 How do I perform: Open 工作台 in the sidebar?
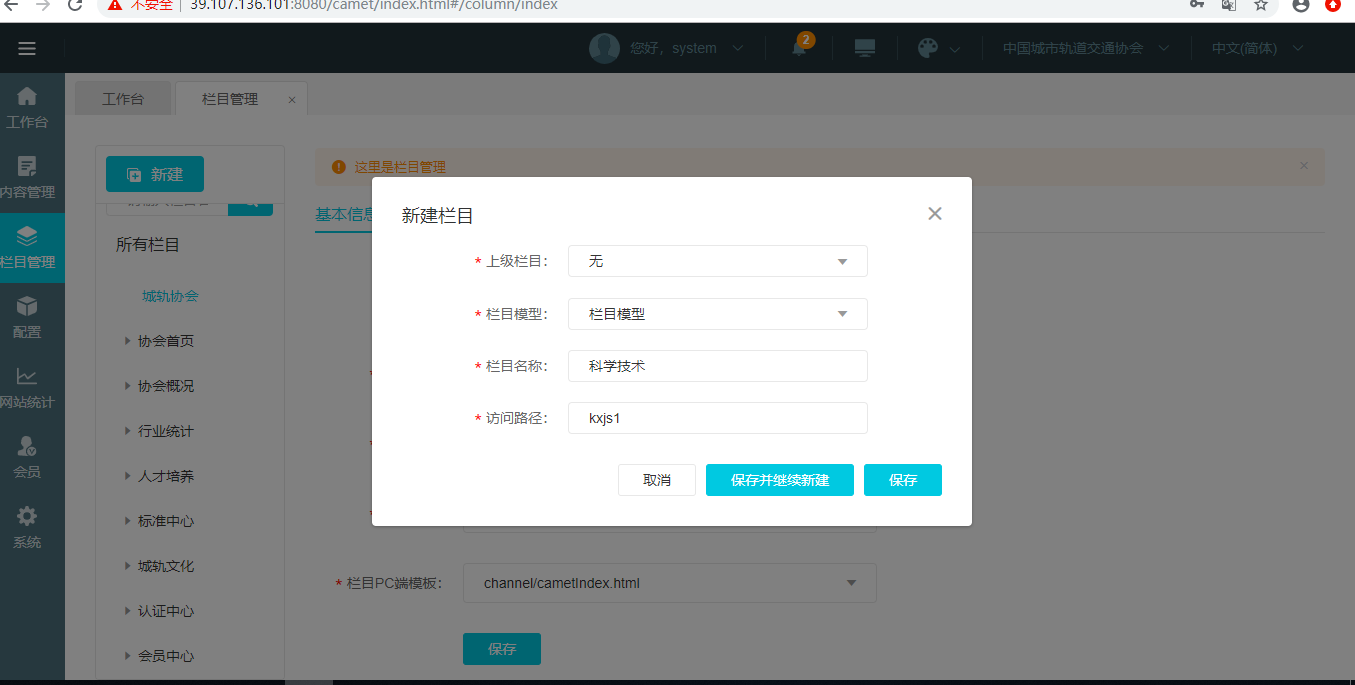(27, 108)
